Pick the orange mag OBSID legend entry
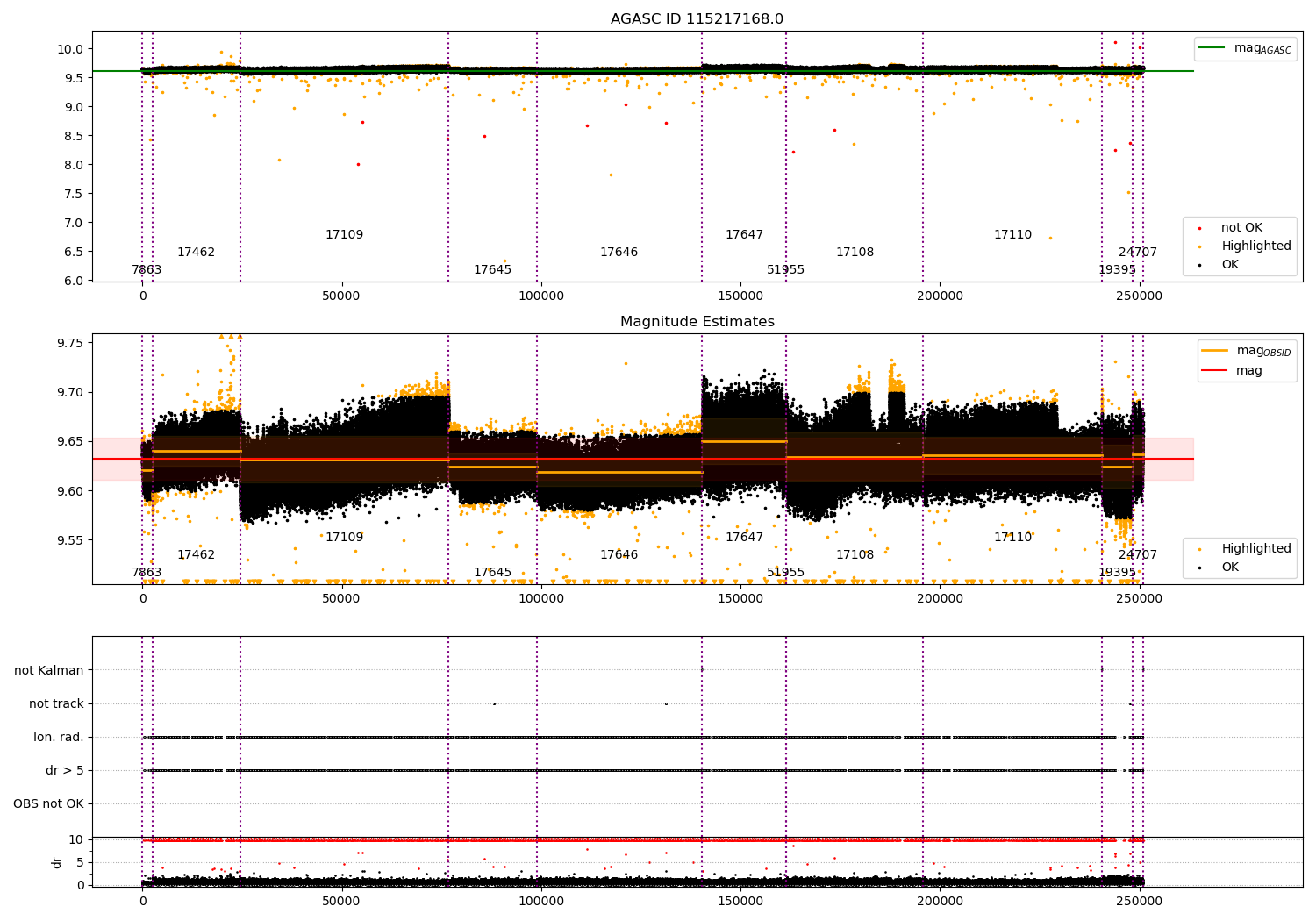 point(1247,351)
